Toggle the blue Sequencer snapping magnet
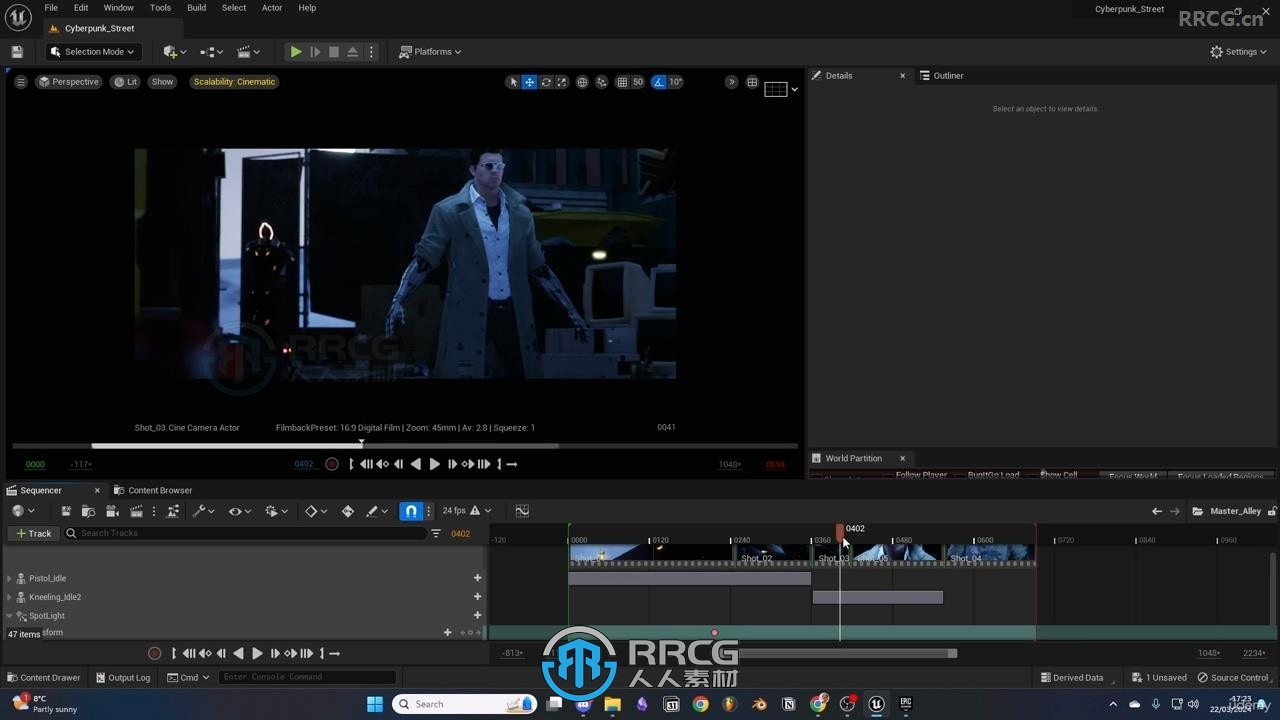 coord(411,511)
